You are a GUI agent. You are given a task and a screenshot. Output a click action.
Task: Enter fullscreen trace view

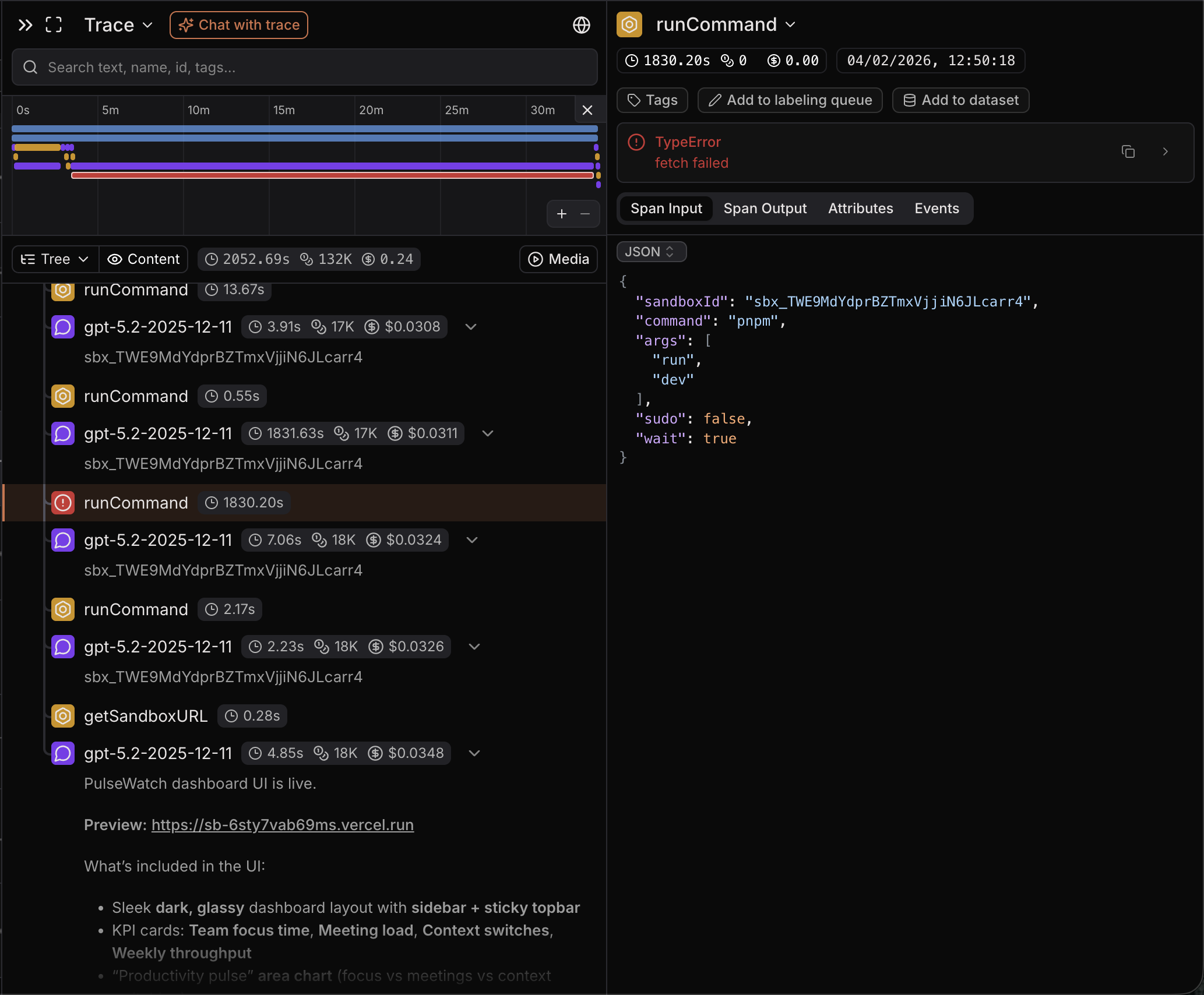coord(54,24)
